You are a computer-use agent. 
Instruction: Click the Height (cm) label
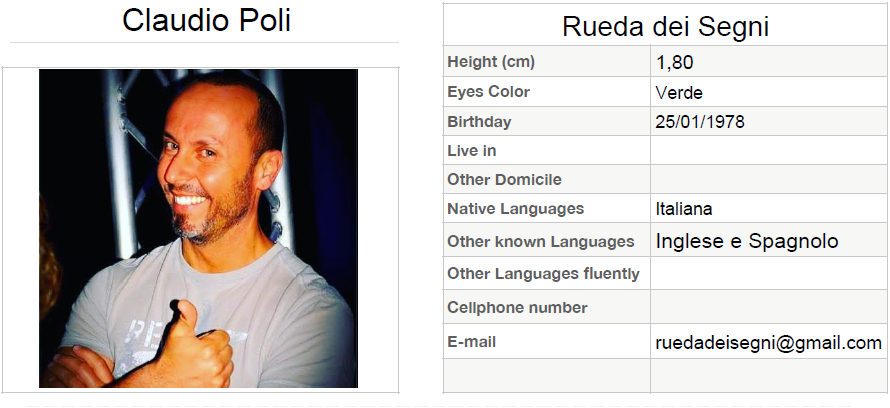pos(491,62)
